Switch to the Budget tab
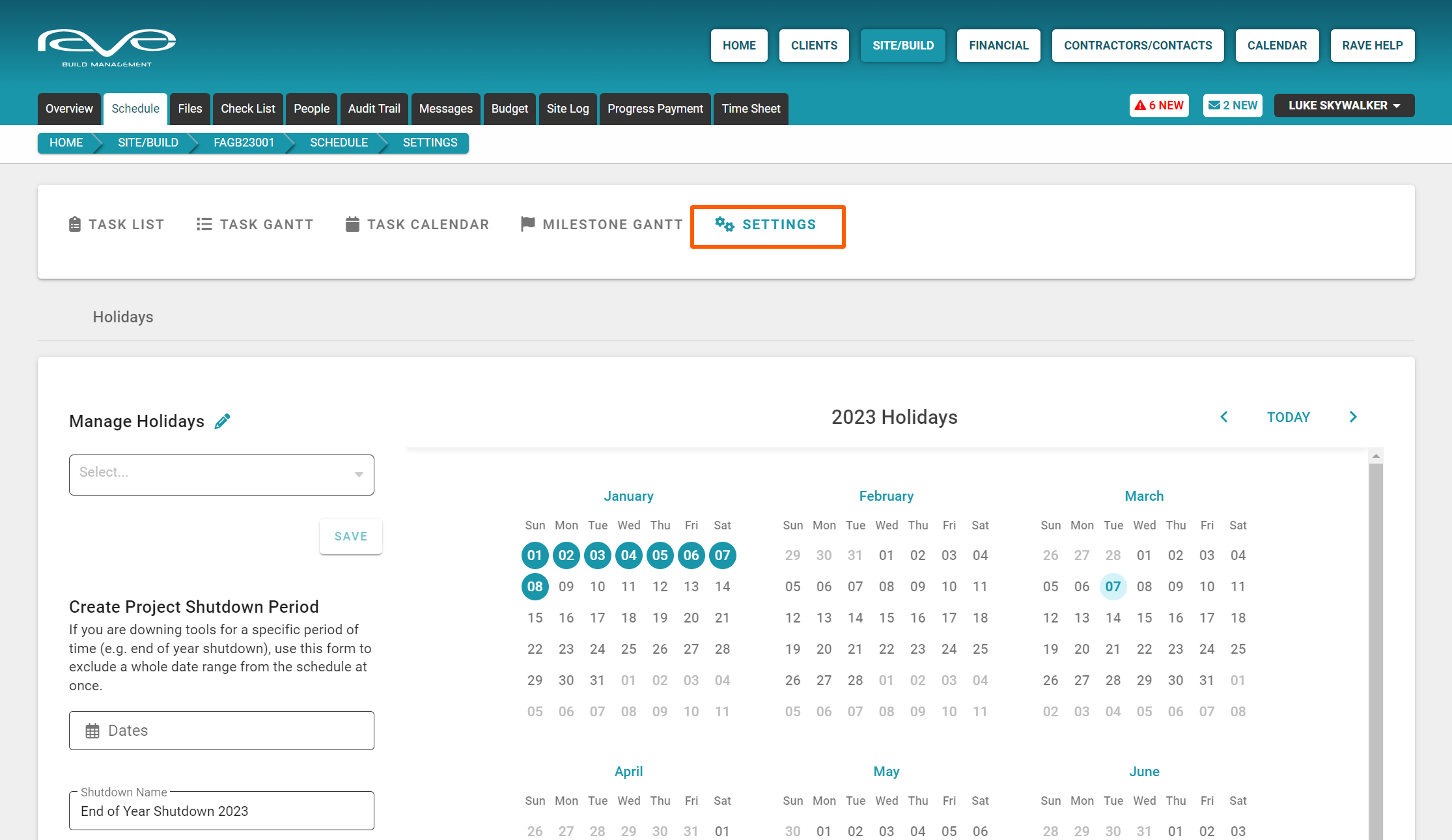 pos(509,109)
